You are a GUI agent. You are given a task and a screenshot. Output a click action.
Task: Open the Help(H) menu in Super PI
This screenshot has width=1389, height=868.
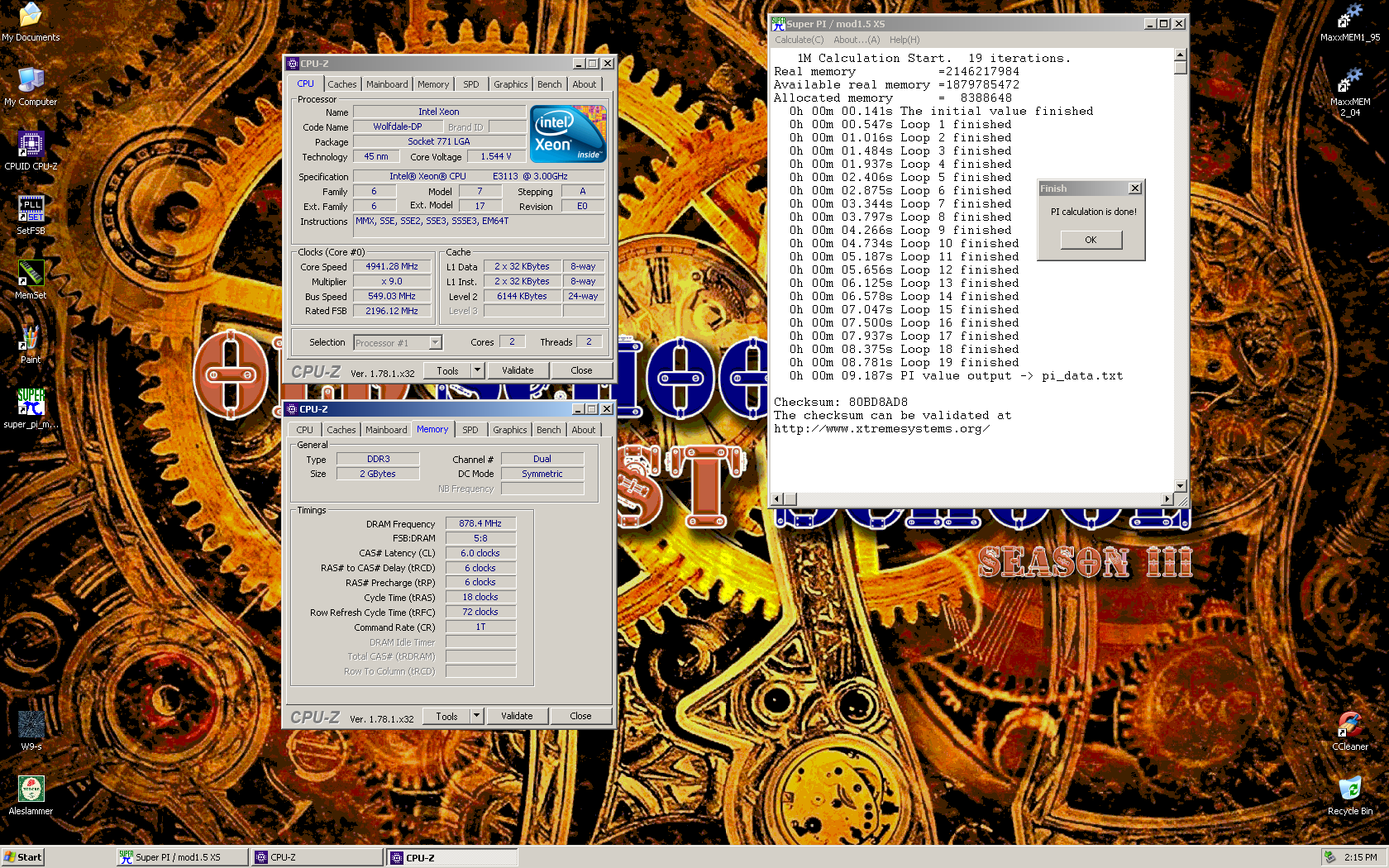(x=905, y=40)
